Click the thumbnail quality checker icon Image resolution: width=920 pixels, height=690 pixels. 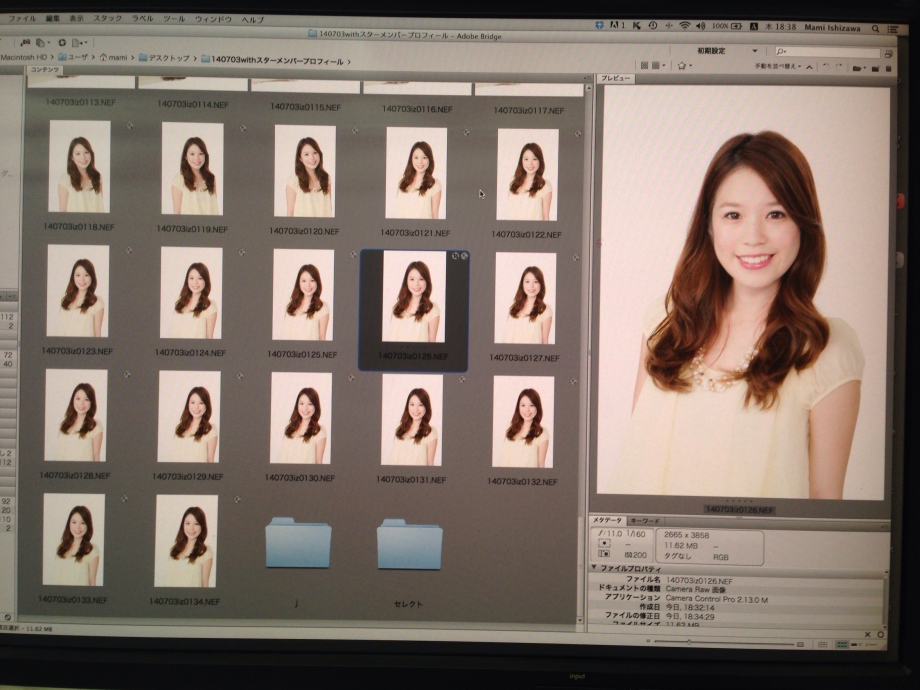[x=644, y=65]
